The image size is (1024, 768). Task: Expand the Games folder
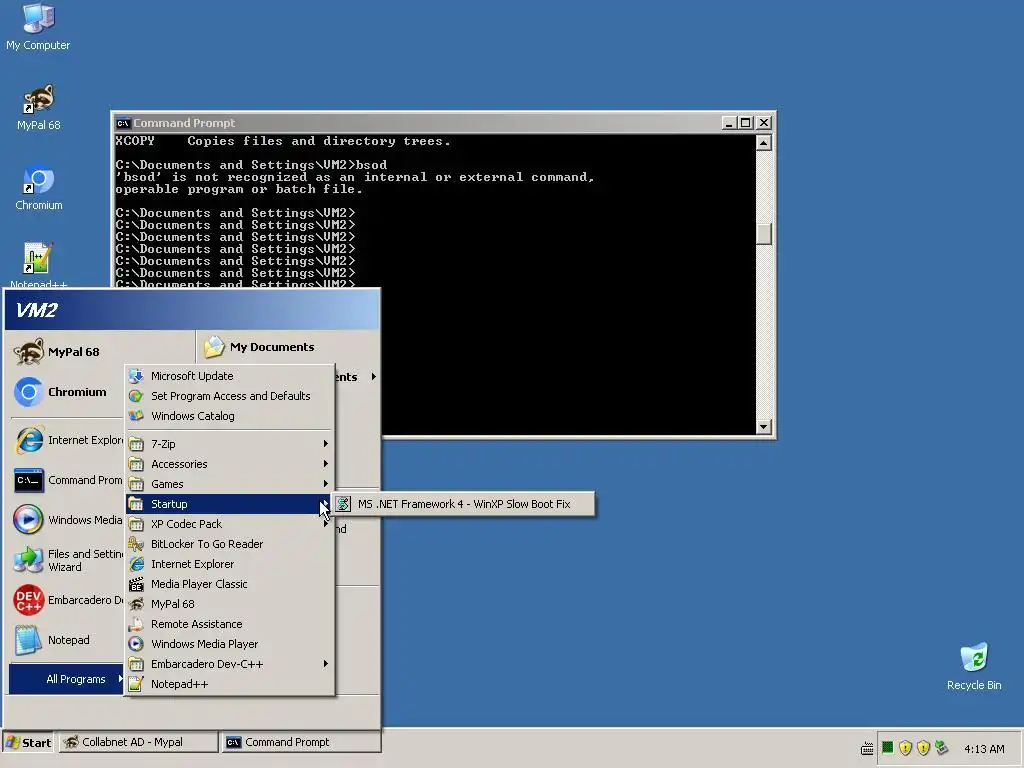(230, 484)
